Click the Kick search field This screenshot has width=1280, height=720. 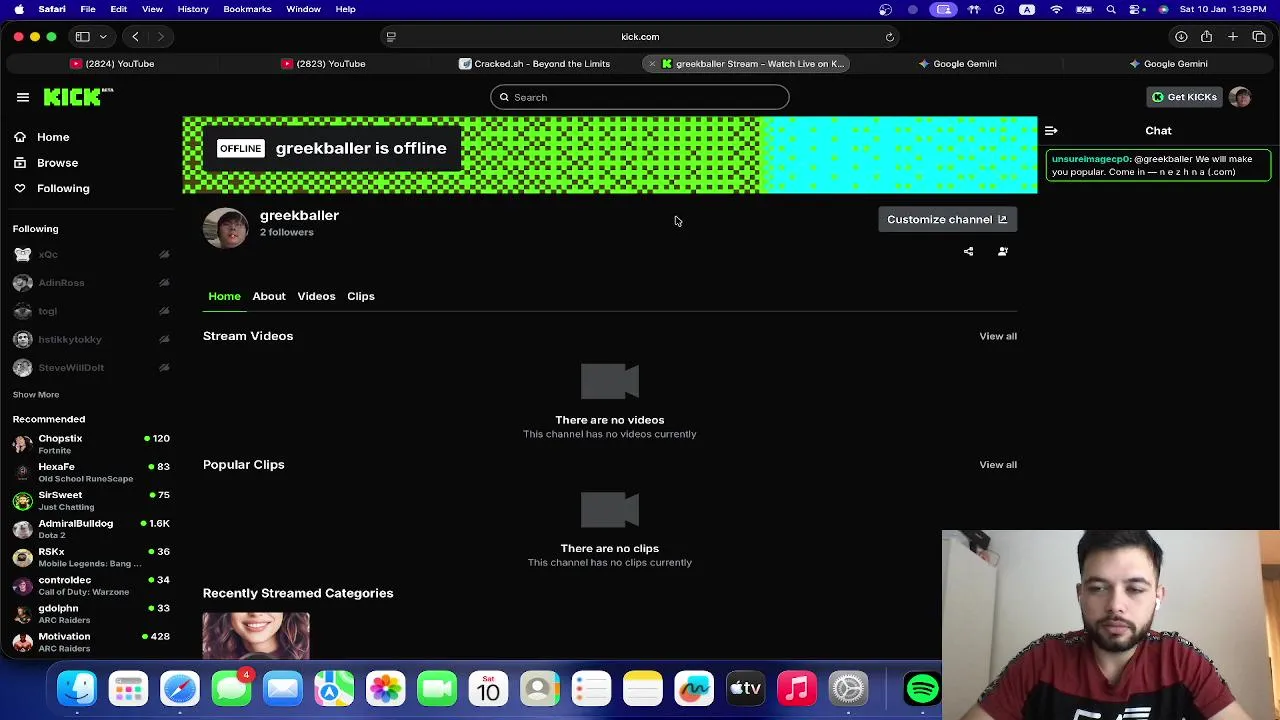640,97
